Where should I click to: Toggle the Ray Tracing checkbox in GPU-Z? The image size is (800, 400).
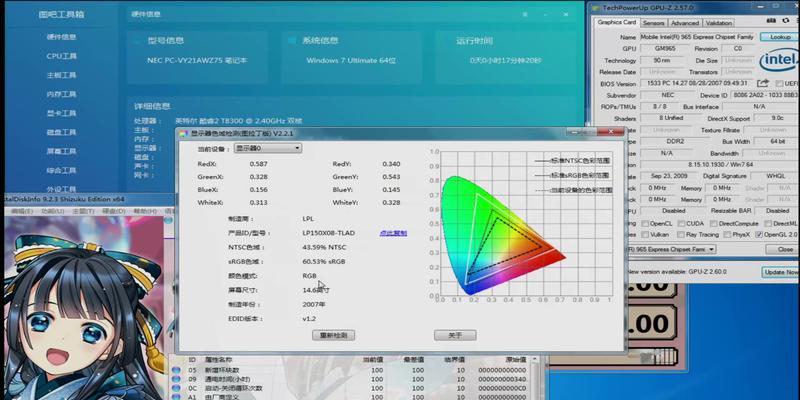[x=681, y=235]
